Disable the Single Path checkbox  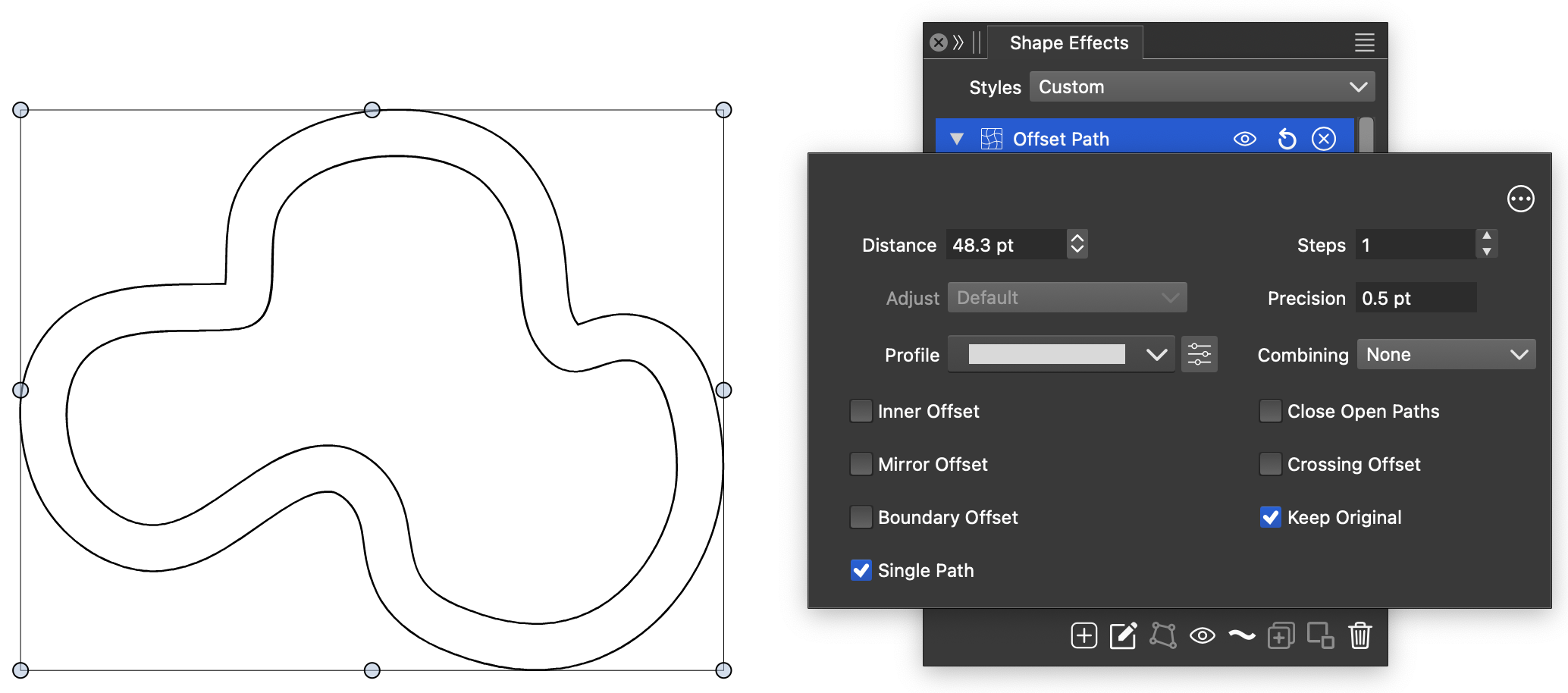(861, 571)
